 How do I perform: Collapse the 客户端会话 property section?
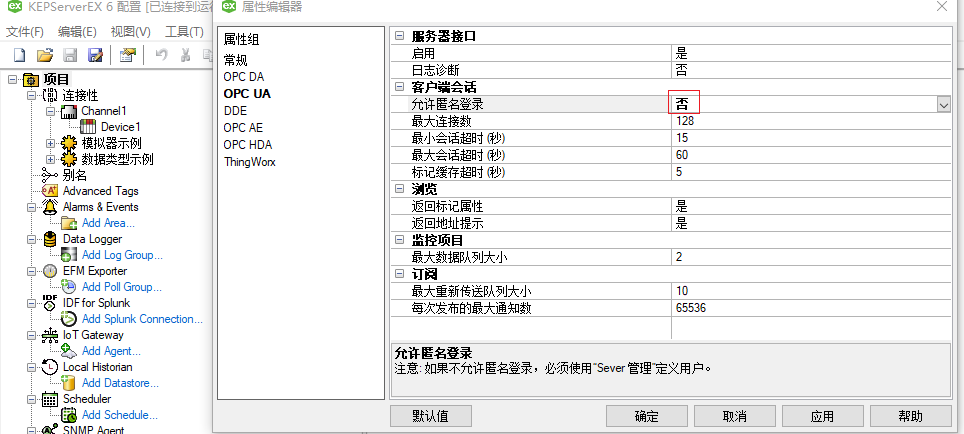pyautogui.click(x=399, y=88)
